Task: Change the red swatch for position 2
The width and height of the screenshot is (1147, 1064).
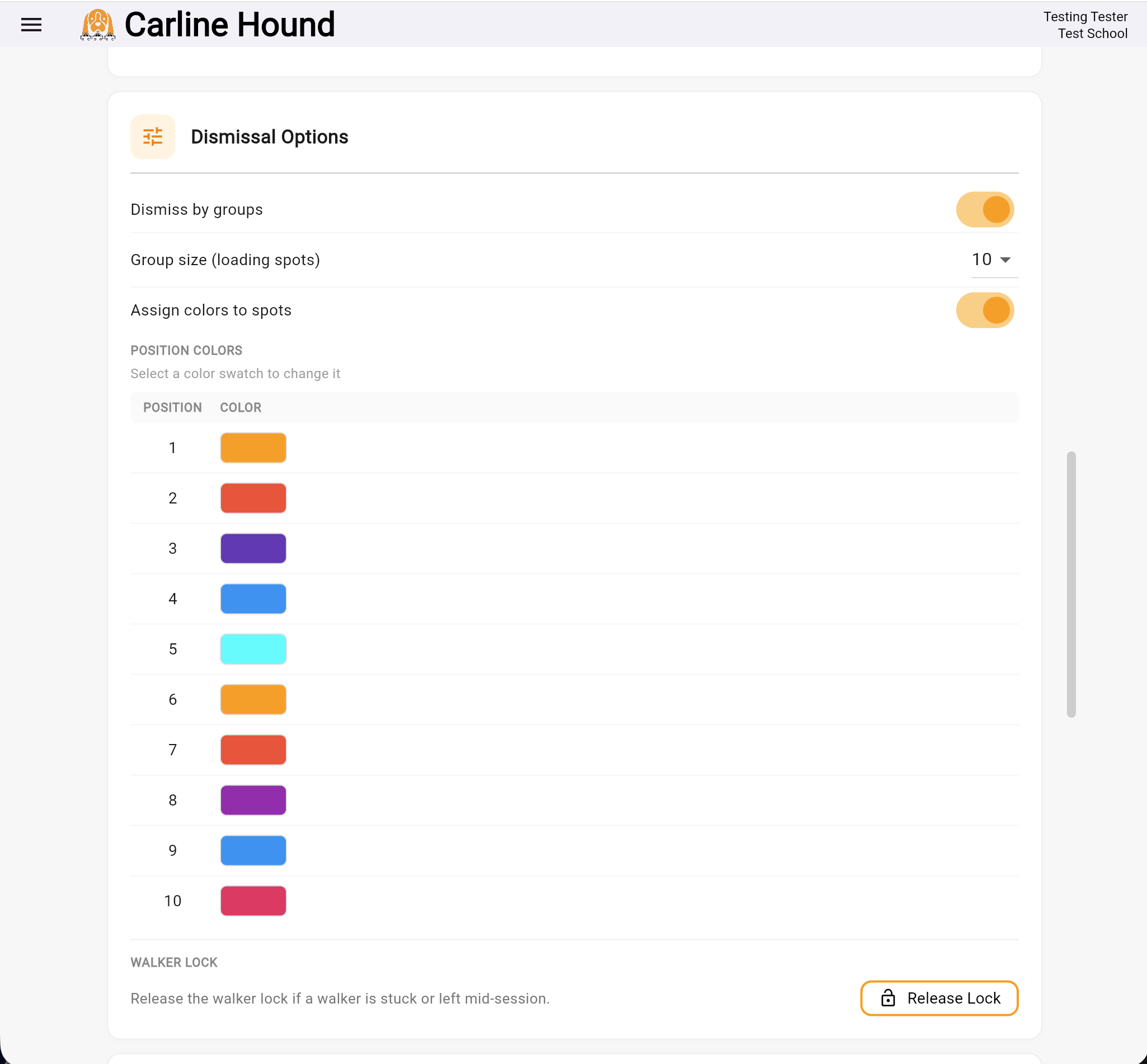Action: point(253,498)
